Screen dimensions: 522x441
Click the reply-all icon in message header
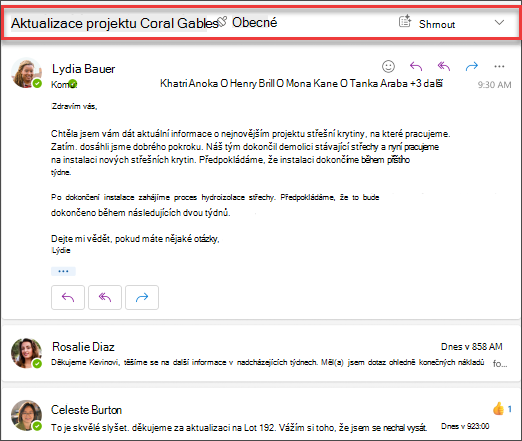click(444, 66)
